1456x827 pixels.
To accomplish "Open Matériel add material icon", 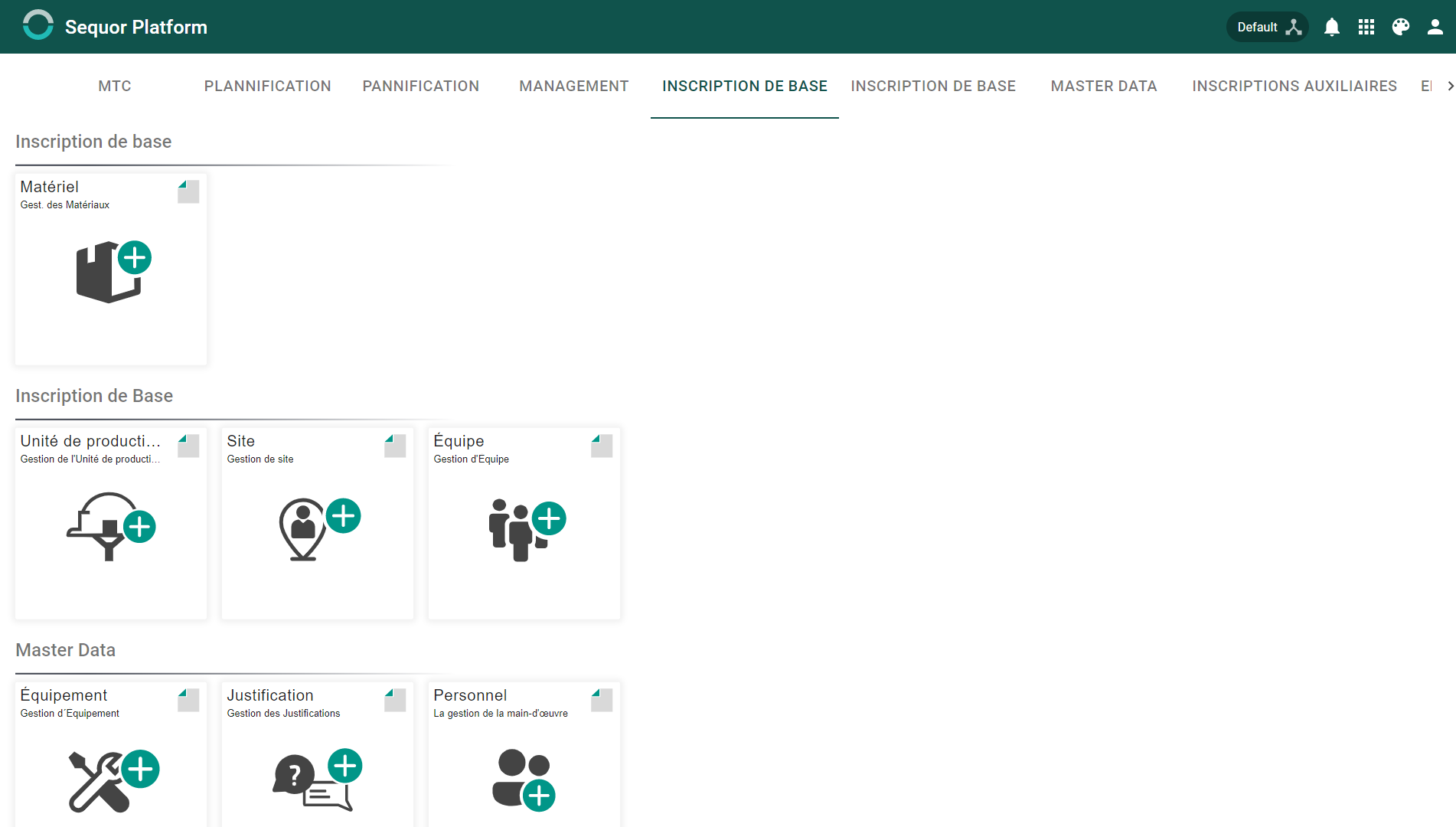I will (113, 271).
